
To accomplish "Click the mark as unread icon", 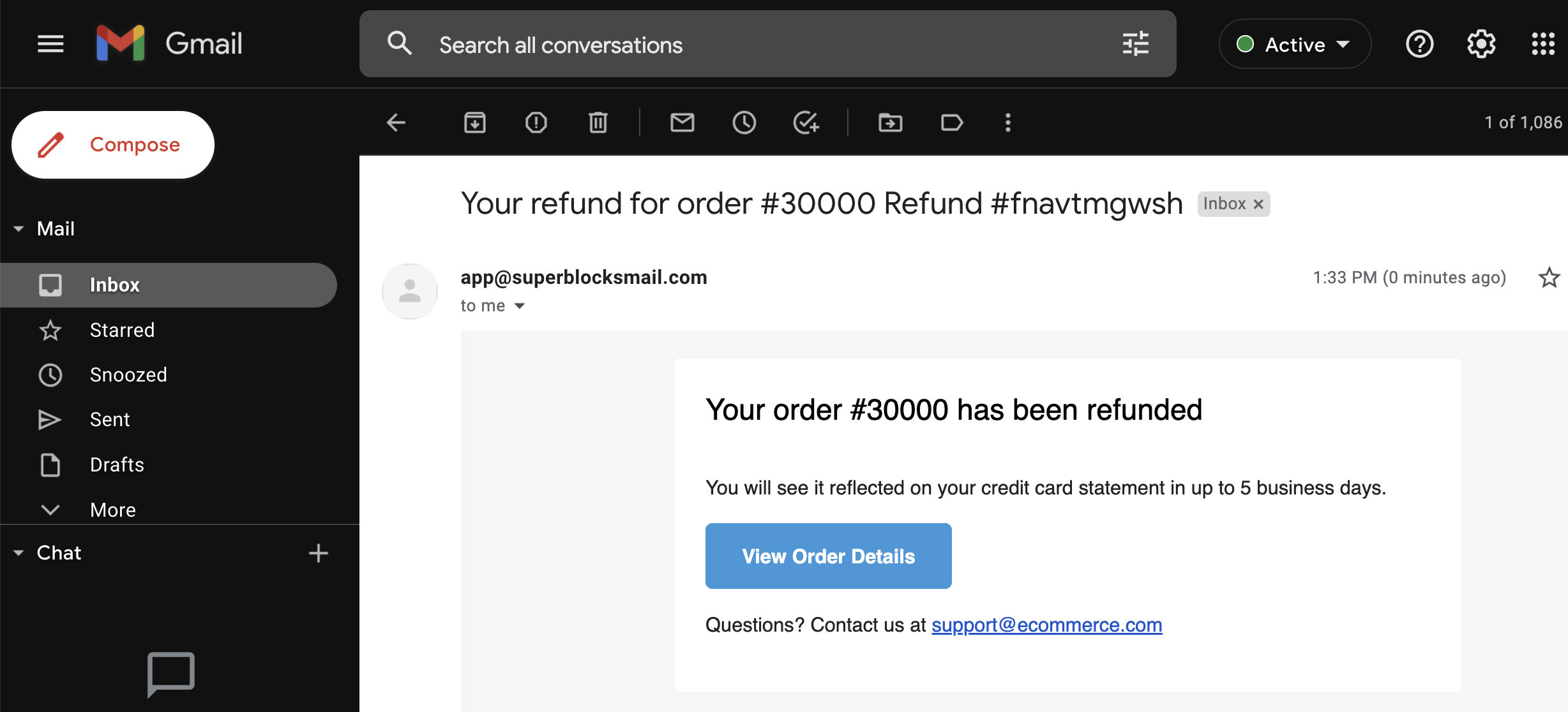I will coord(683,122).
